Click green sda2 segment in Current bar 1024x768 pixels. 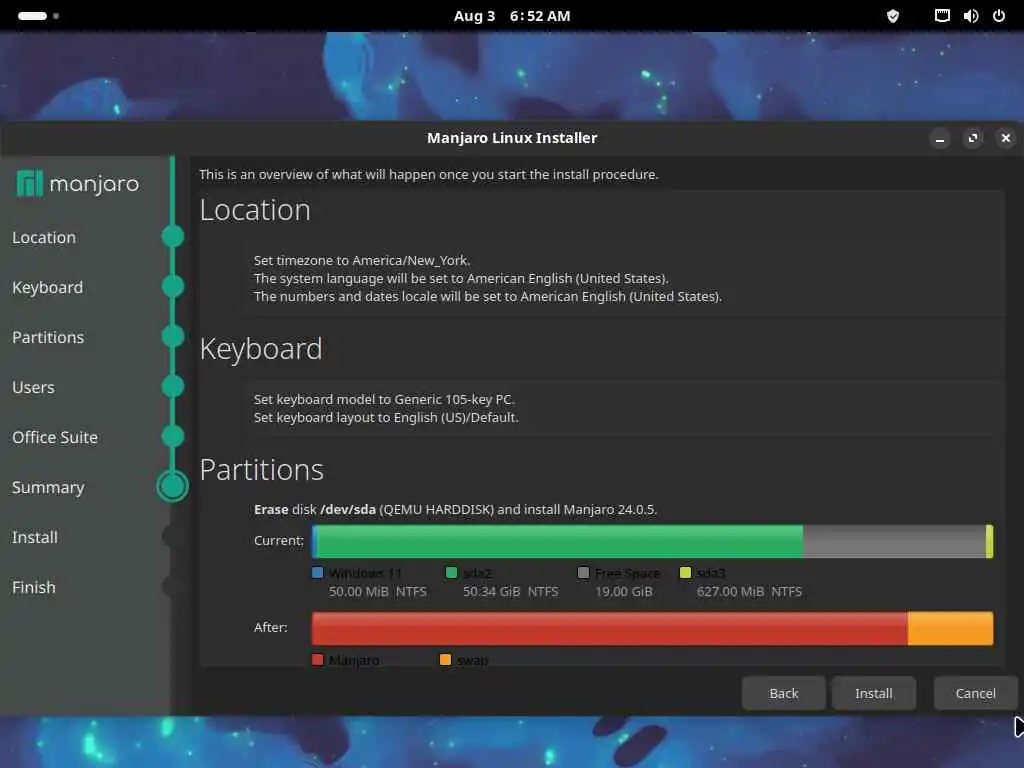[560, 541]
